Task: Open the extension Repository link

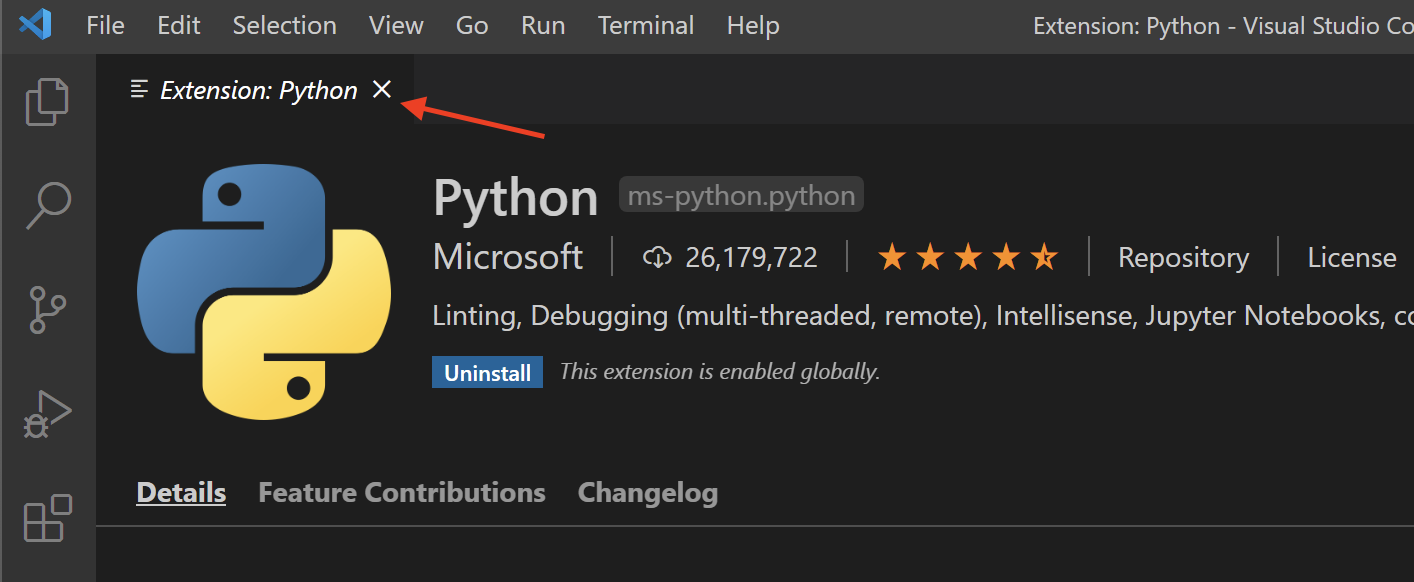Action: [1183, 257]
